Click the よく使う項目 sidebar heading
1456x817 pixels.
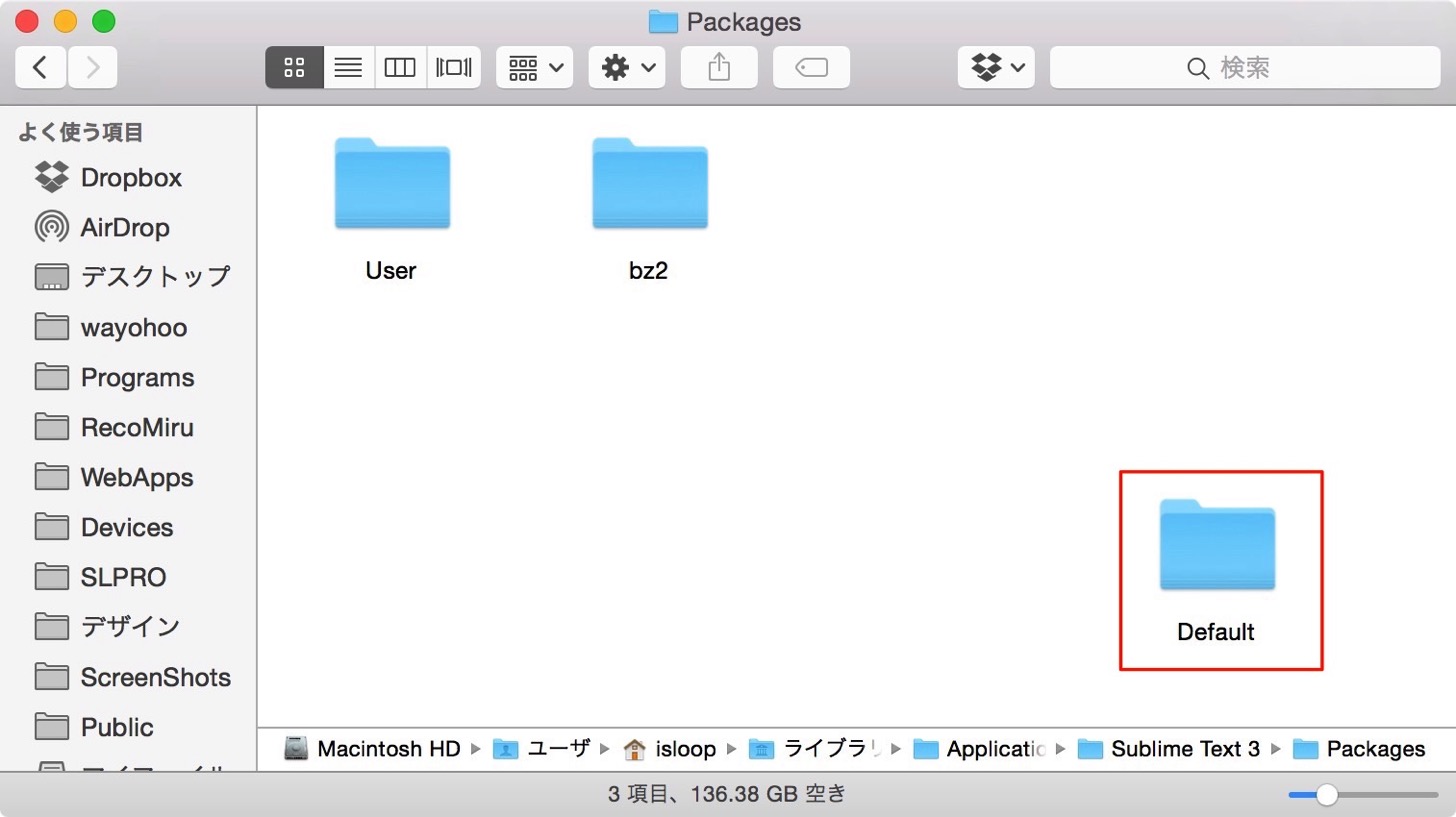81,132
